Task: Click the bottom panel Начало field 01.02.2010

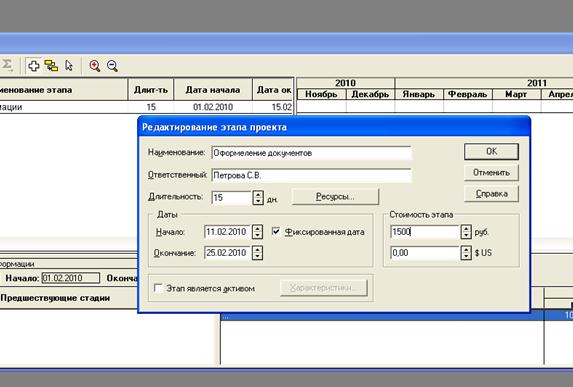Action: pos(71,278)
